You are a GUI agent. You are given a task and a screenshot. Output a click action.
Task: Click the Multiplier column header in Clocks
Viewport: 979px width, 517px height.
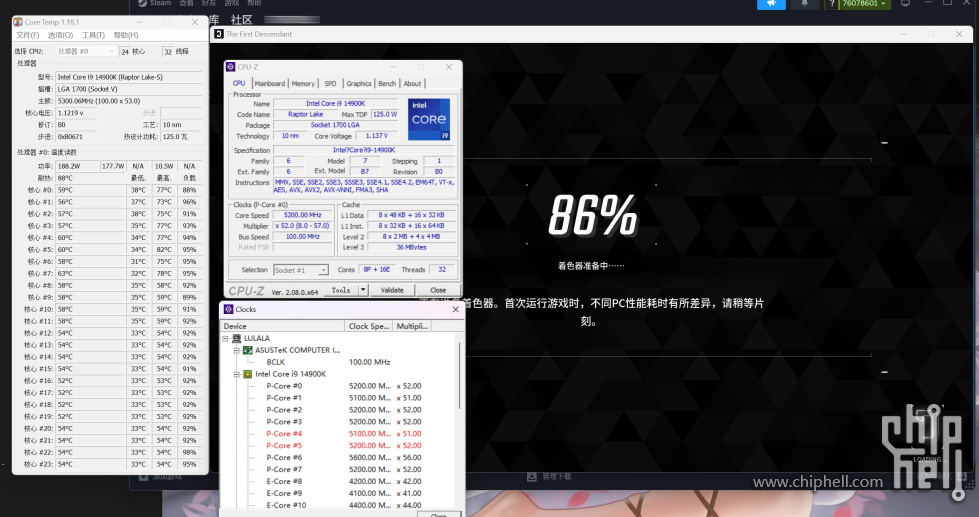pos(412,326)
